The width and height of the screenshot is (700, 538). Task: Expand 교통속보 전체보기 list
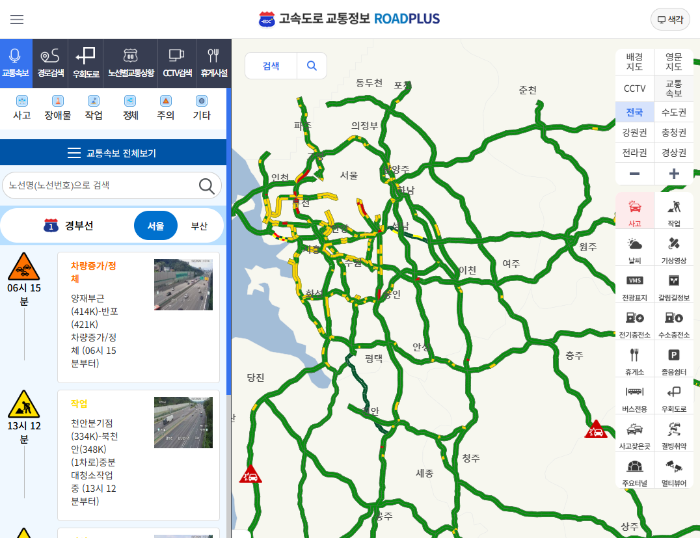point(113,153)
